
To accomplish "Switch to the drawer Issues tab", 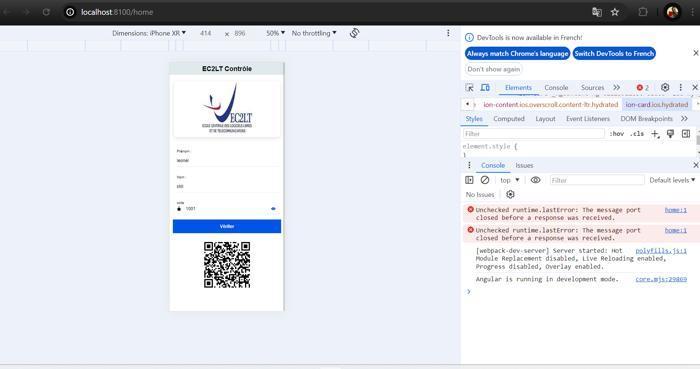I will 524,166.
